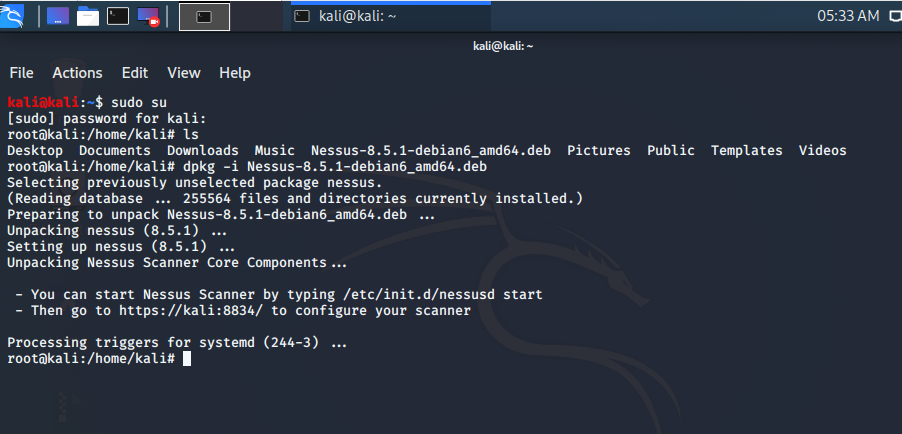Image resolution: width=902 pixels, height=434 pixels.
Task: Open the Help menu
Action: 234,73
